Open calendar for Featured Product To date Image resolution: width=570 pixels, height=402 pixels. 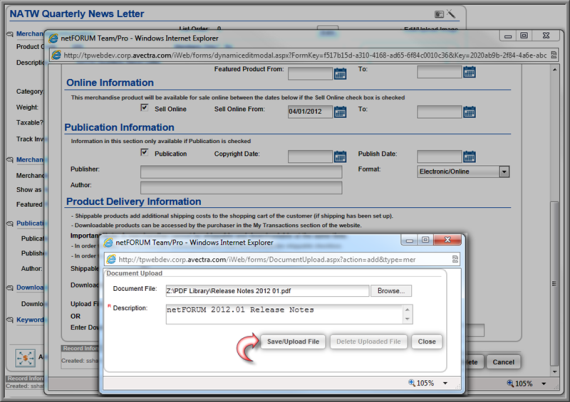(x=469, y=72)
